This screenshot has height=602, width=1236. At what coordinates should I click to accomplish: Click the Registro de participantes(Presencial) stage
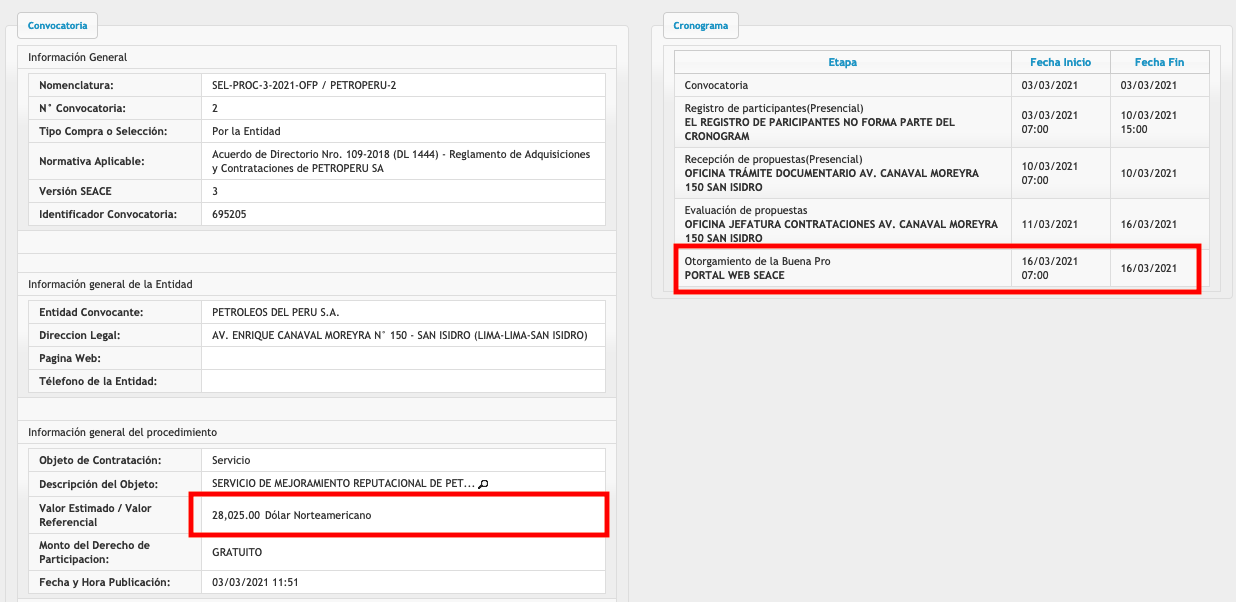click(774, 108)
